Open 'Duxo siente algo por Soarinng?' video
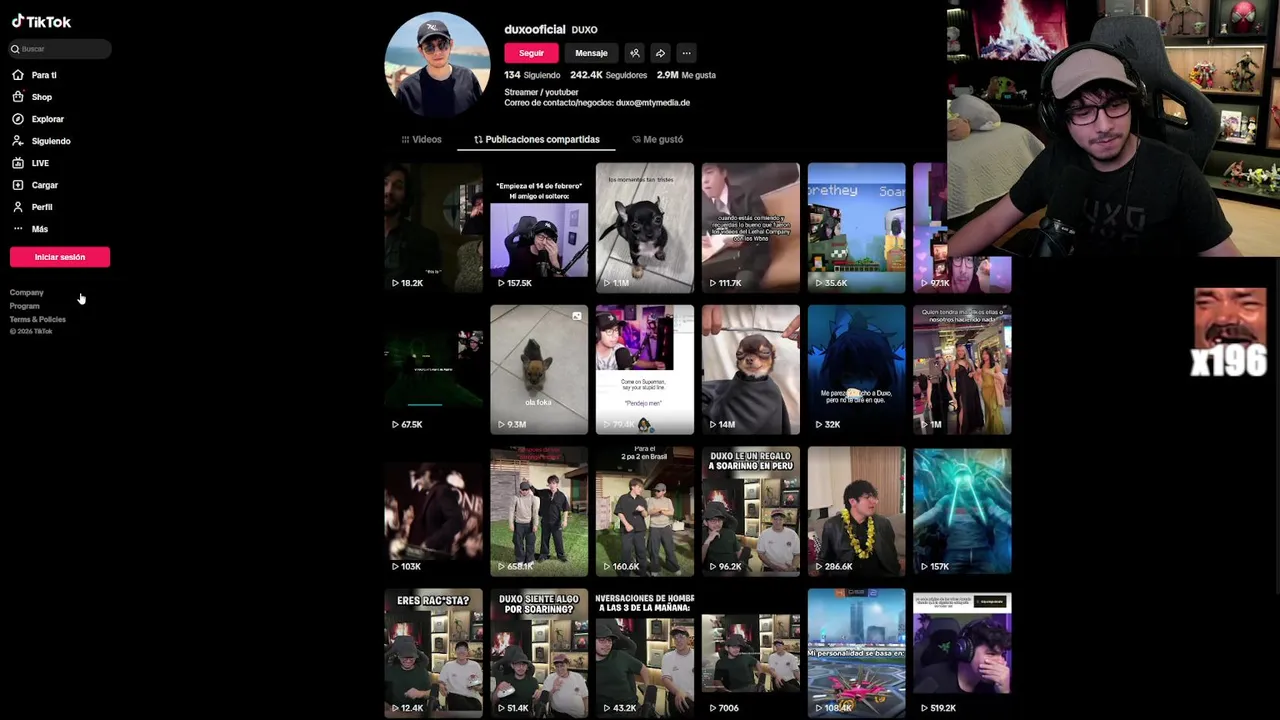The height and width of the screenshot is (720, 1280). click(x=539, y=653)
